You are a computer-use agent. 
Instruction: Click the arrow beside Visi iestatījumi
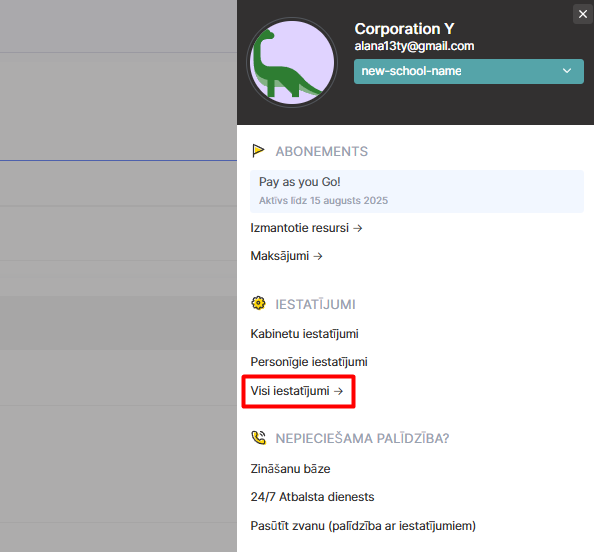pyautogui.click(x=339, y=391)
